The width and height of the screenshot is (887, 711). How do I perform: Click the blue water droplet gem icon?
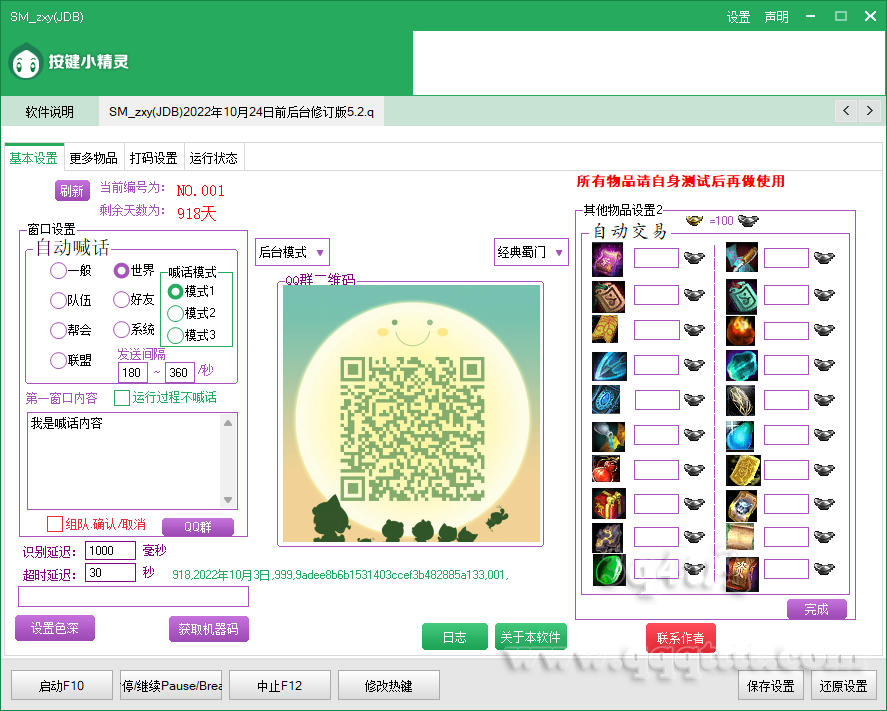click(740, 436)
